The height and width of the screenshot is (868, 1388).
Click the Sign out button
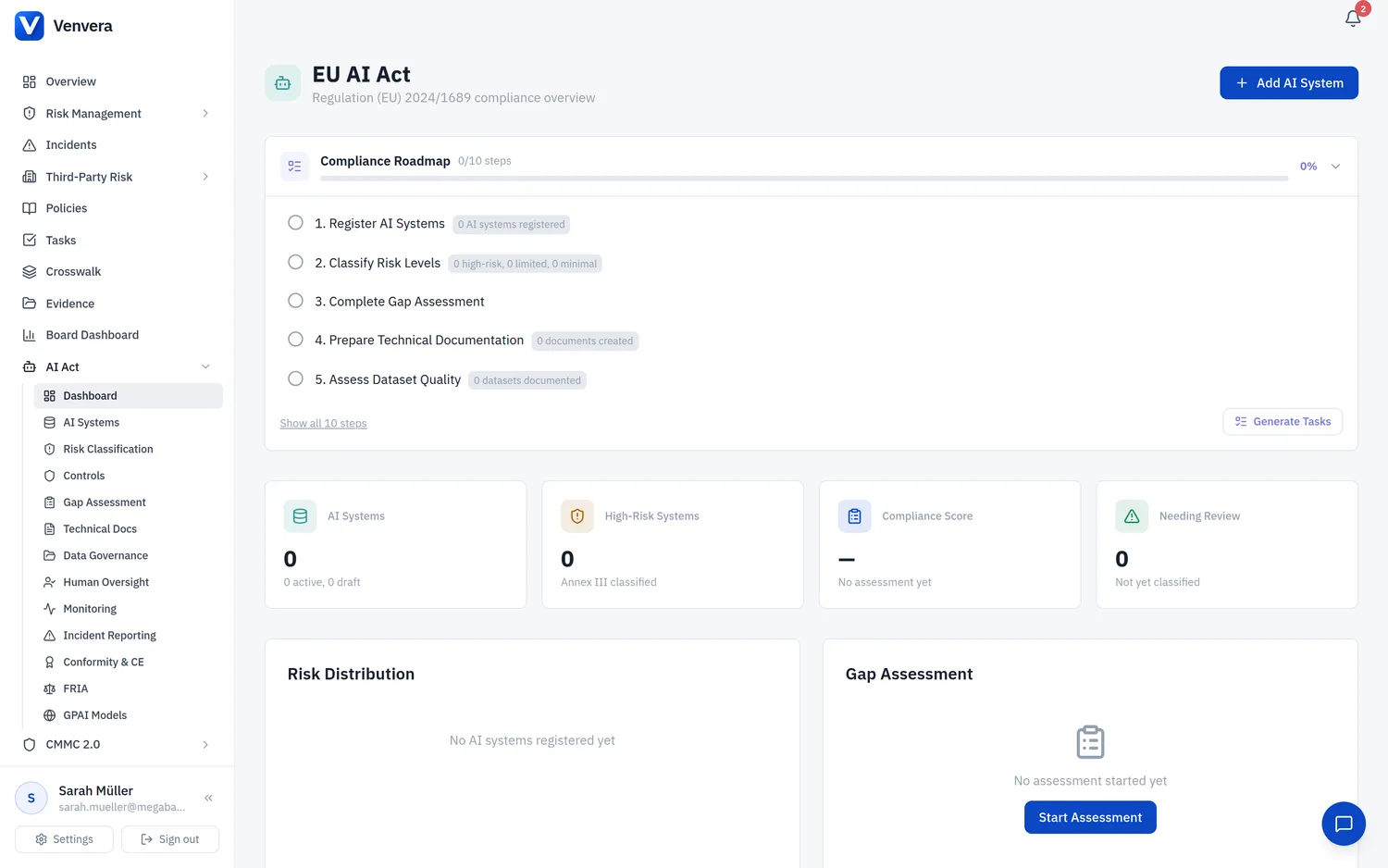point(170,839)
